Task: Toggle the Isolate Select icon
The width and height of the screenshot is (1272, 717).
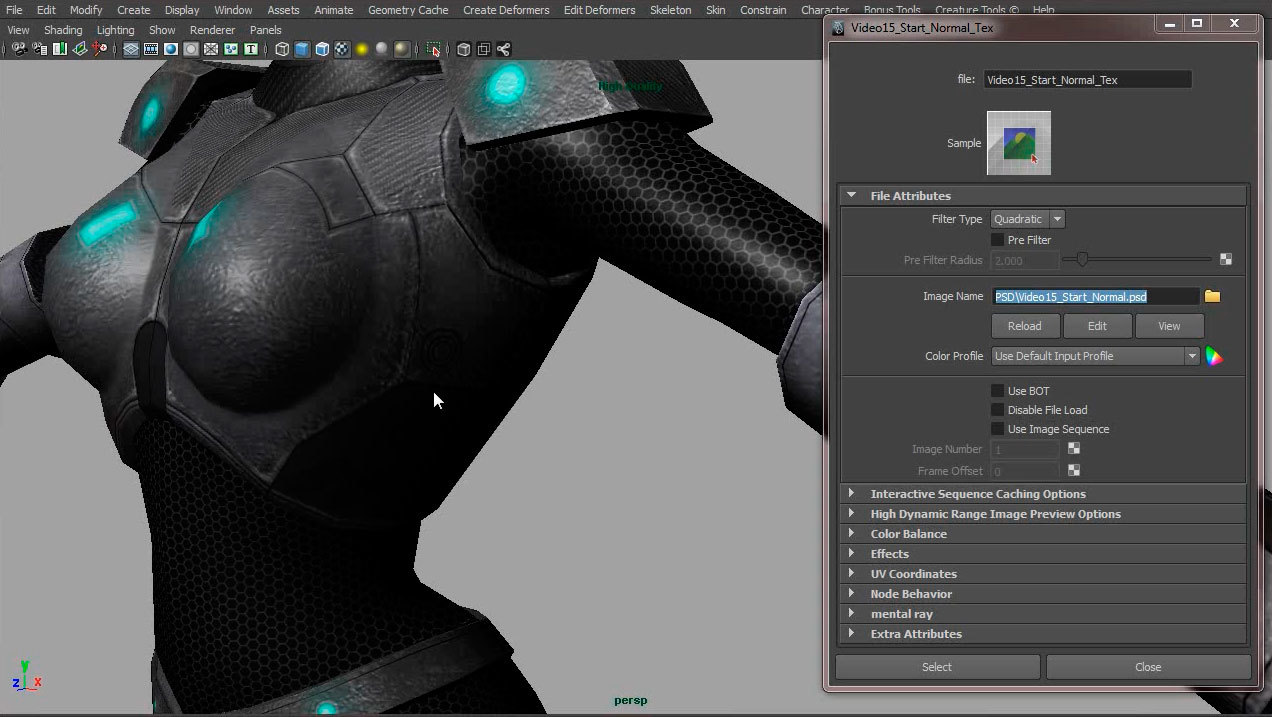Action: coord(433,49)
